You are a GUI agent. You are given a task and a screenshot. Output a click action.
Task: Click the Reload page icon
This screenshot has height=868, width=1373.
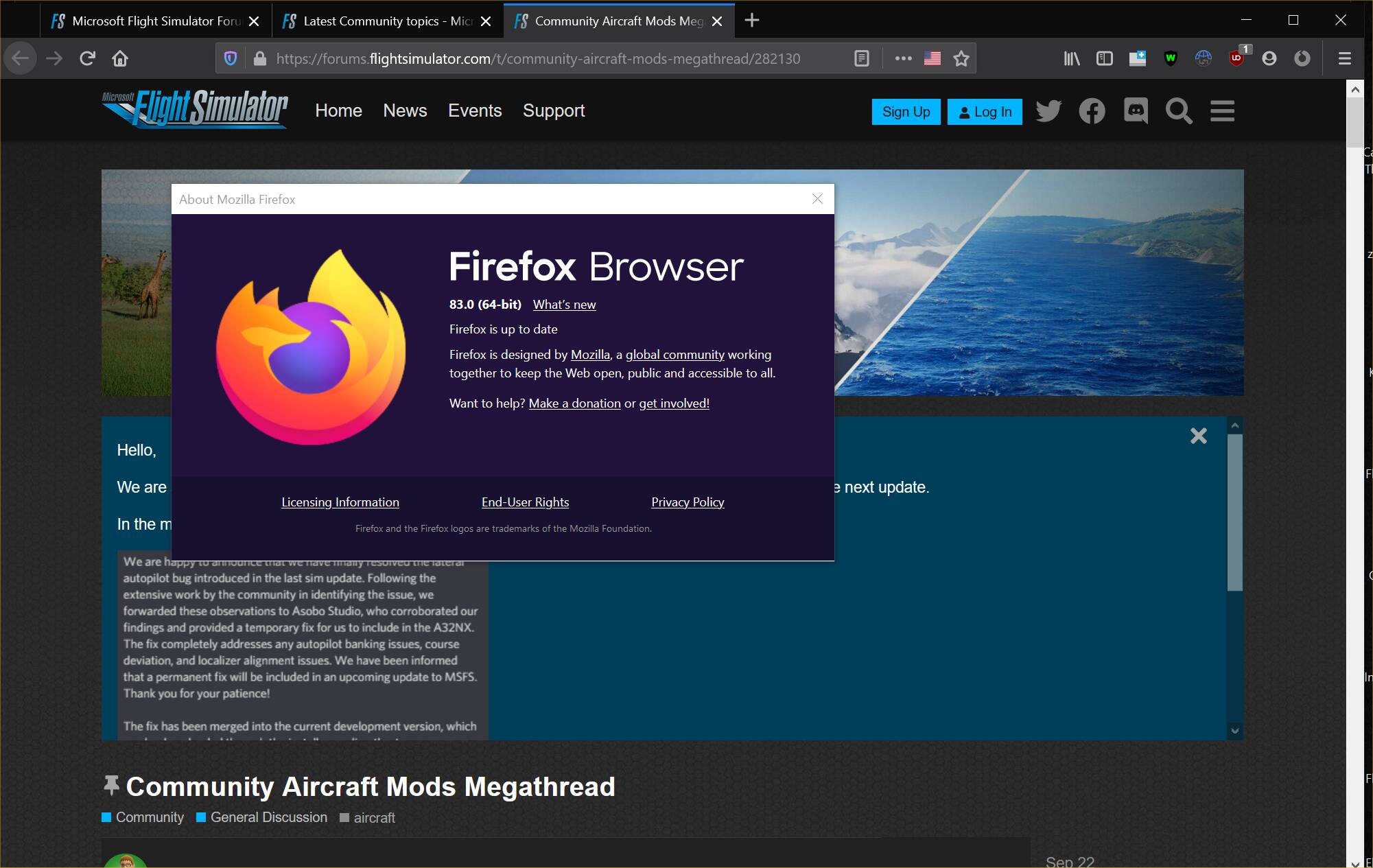(x=87, y=58)
